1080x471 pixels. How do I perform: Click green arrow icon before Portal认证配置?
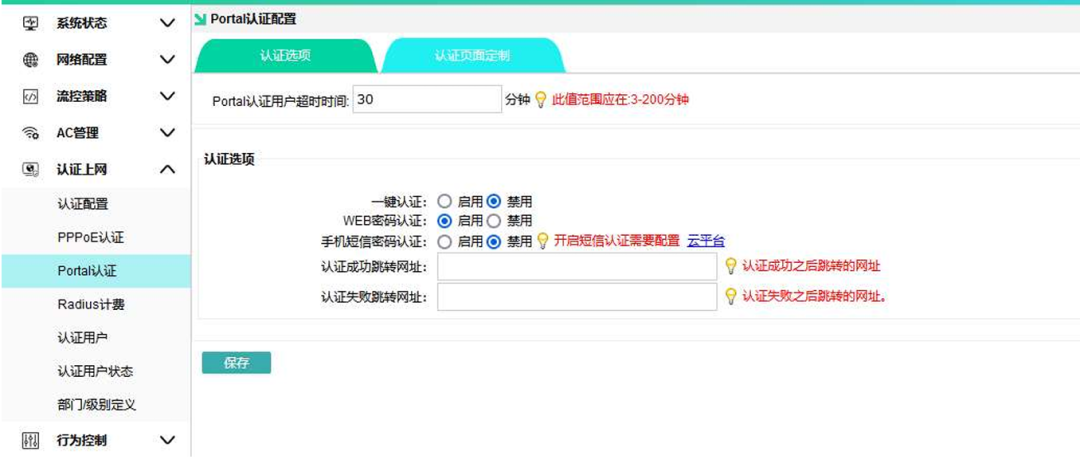pos(200,20)
